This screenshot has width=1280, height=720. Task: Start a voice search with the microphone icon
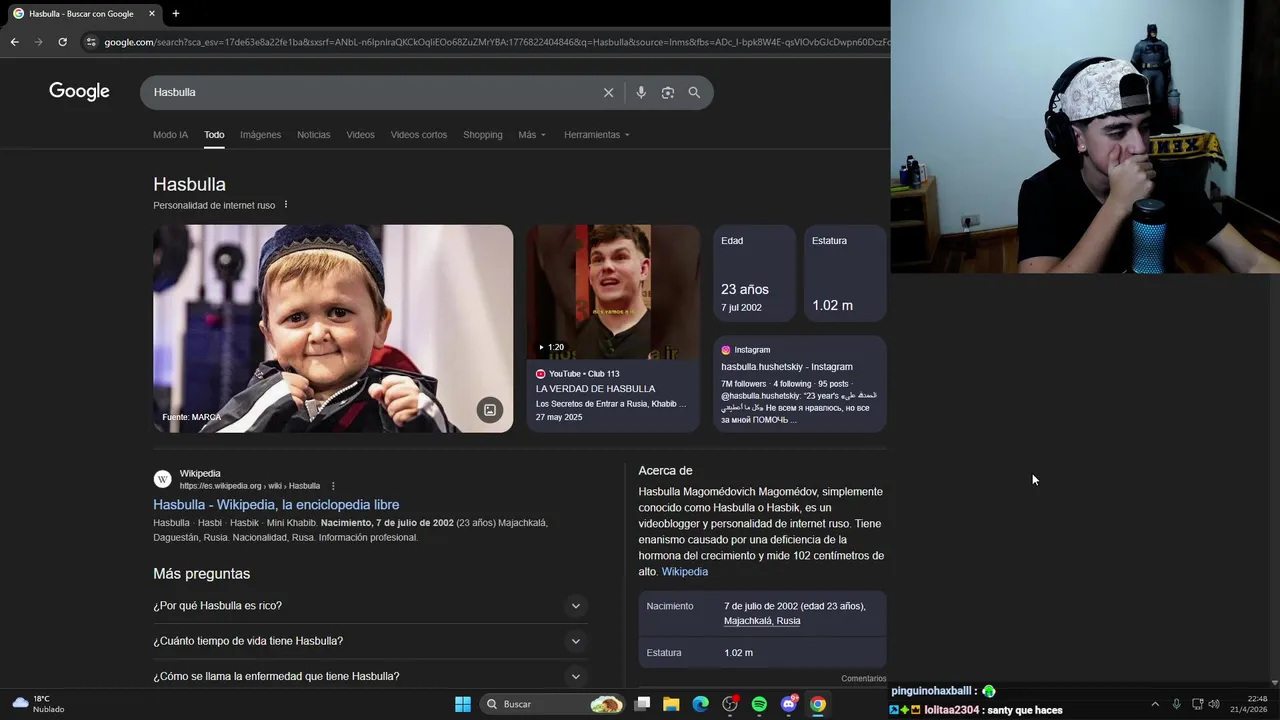(641, 92)
